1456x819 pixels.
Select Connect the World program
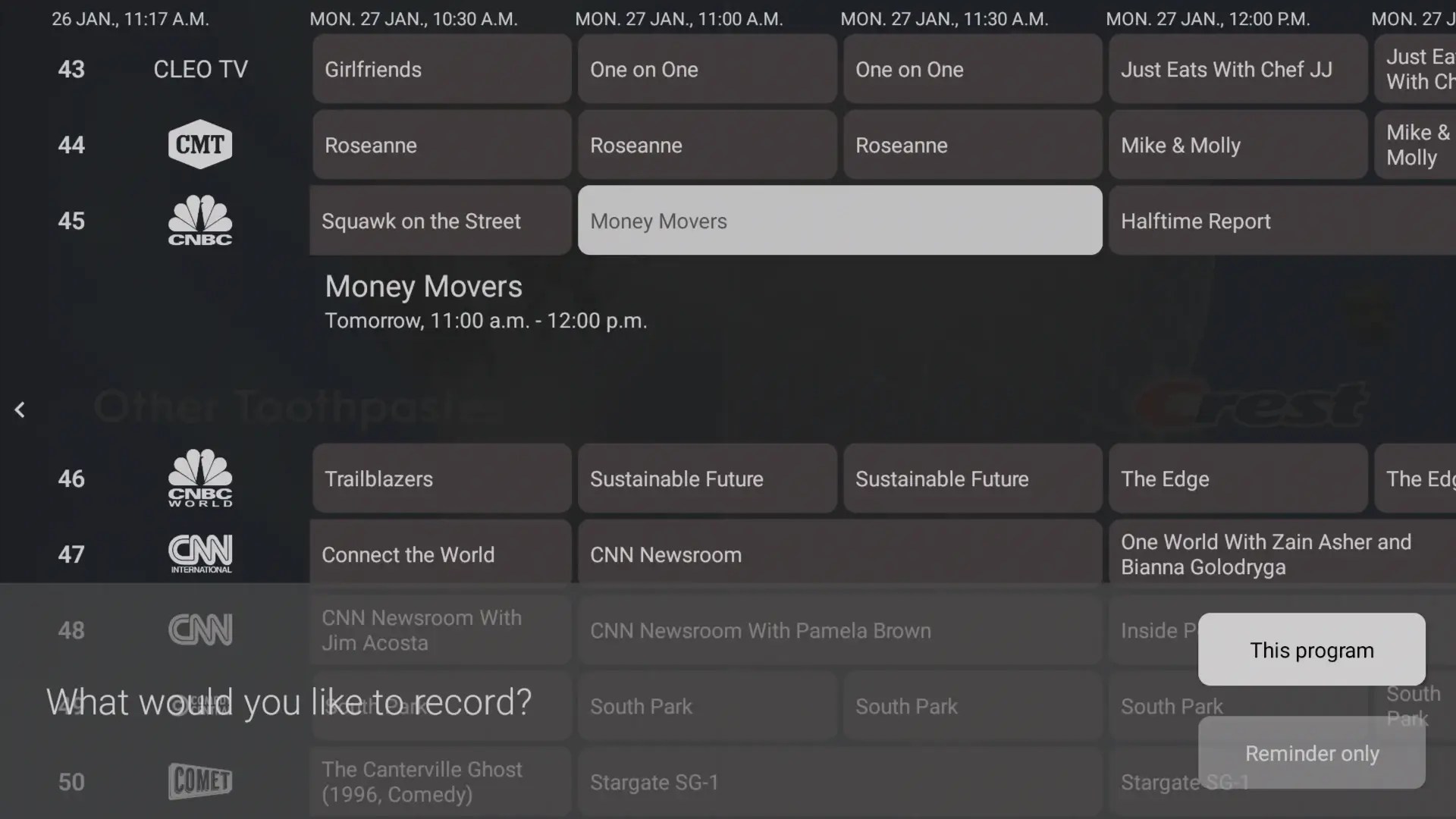(x=441, y=554)
